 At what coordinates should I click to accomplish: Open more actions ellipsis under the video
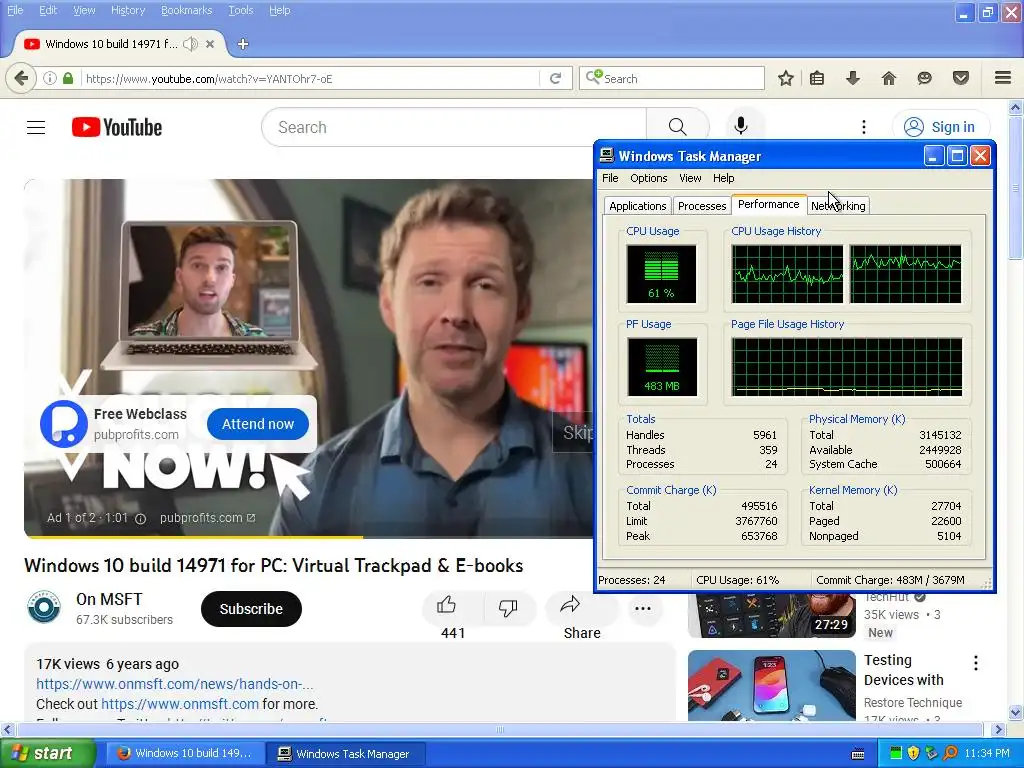click(x=643, y=608)
